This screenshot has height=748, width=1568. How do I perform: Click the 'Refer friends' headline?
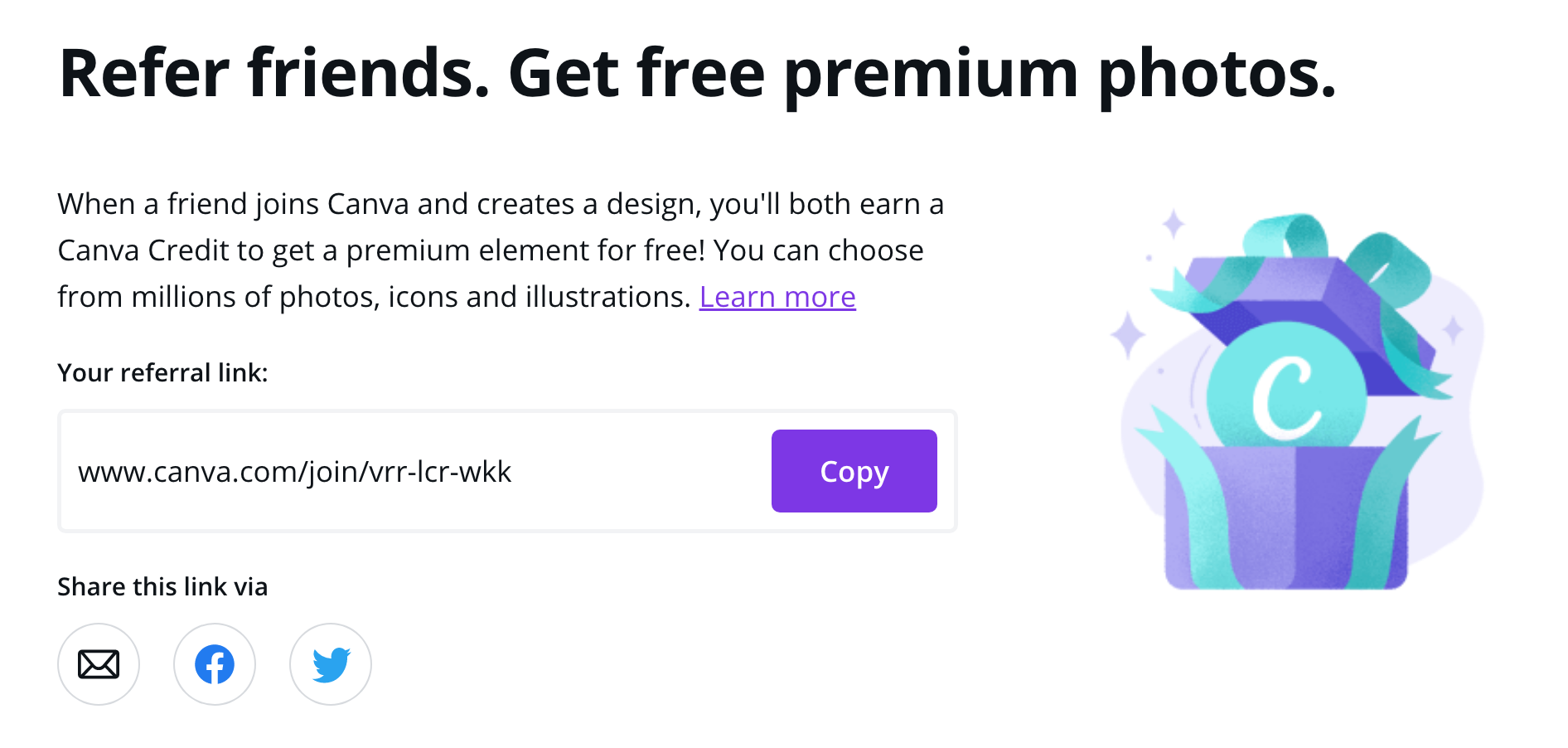(274, 73)
